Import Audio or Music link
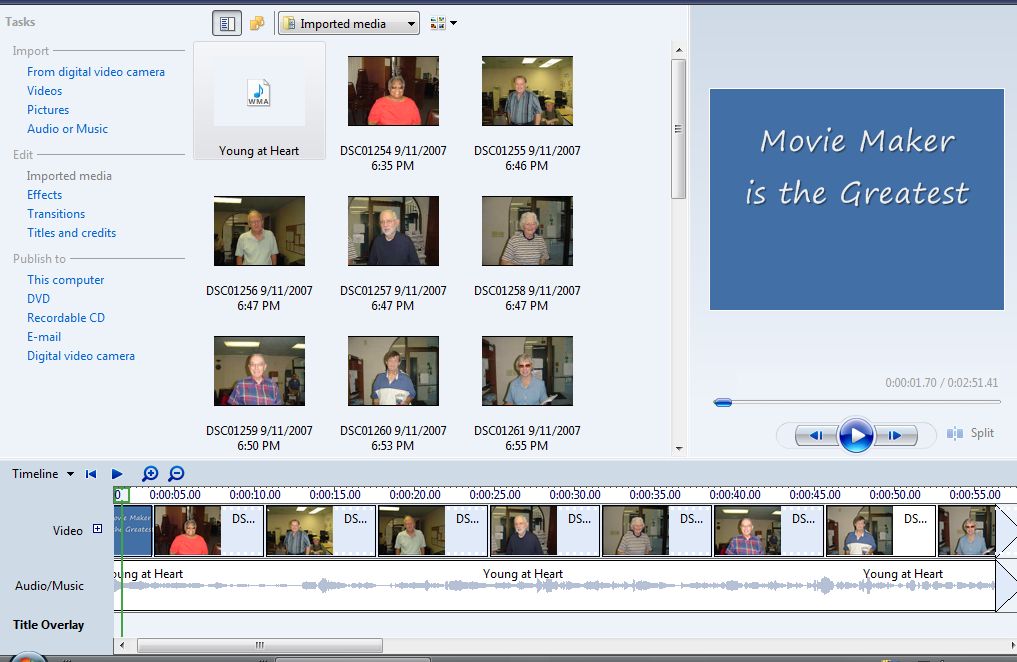The height and width of the screenshot is (662, 1017). 67,128
